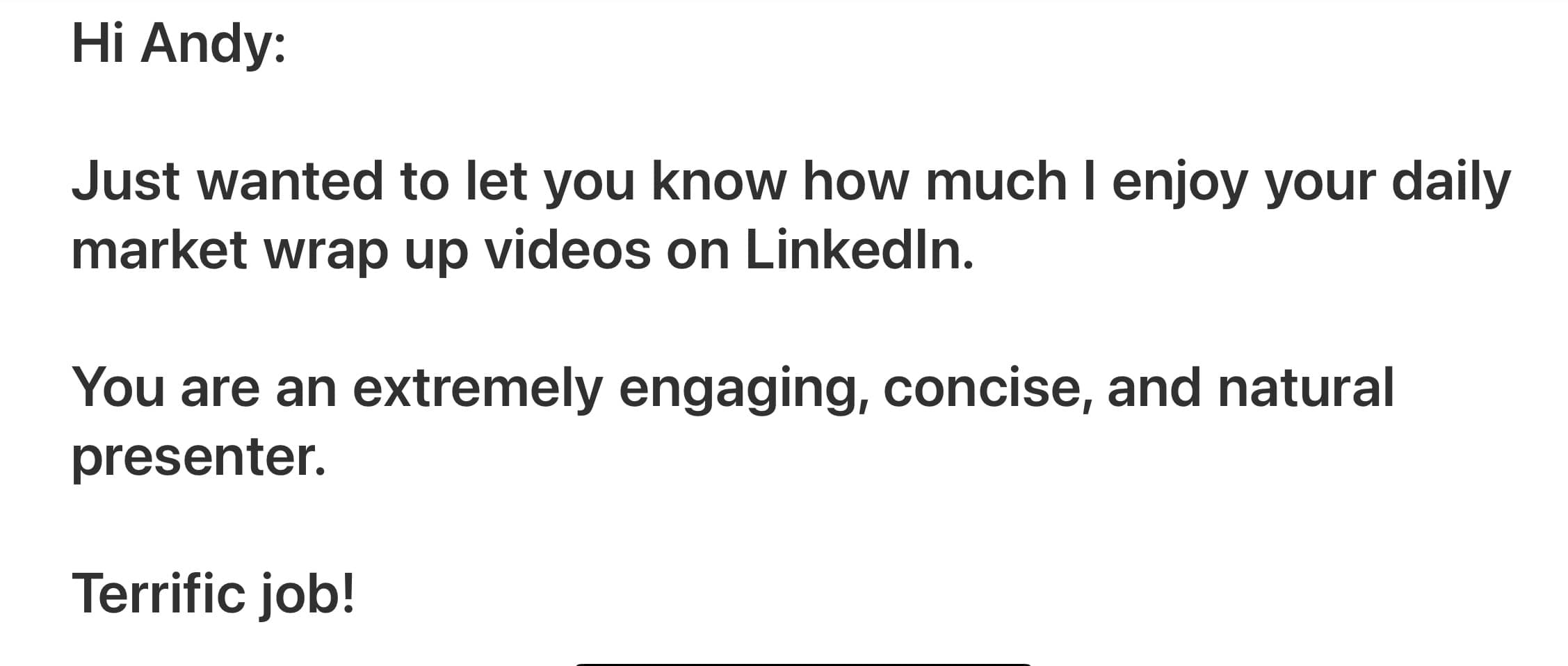The width and height of the screenshot is (1568, 666).
Task: Click the word "market" in the message
Action: (x=159, y=250)
